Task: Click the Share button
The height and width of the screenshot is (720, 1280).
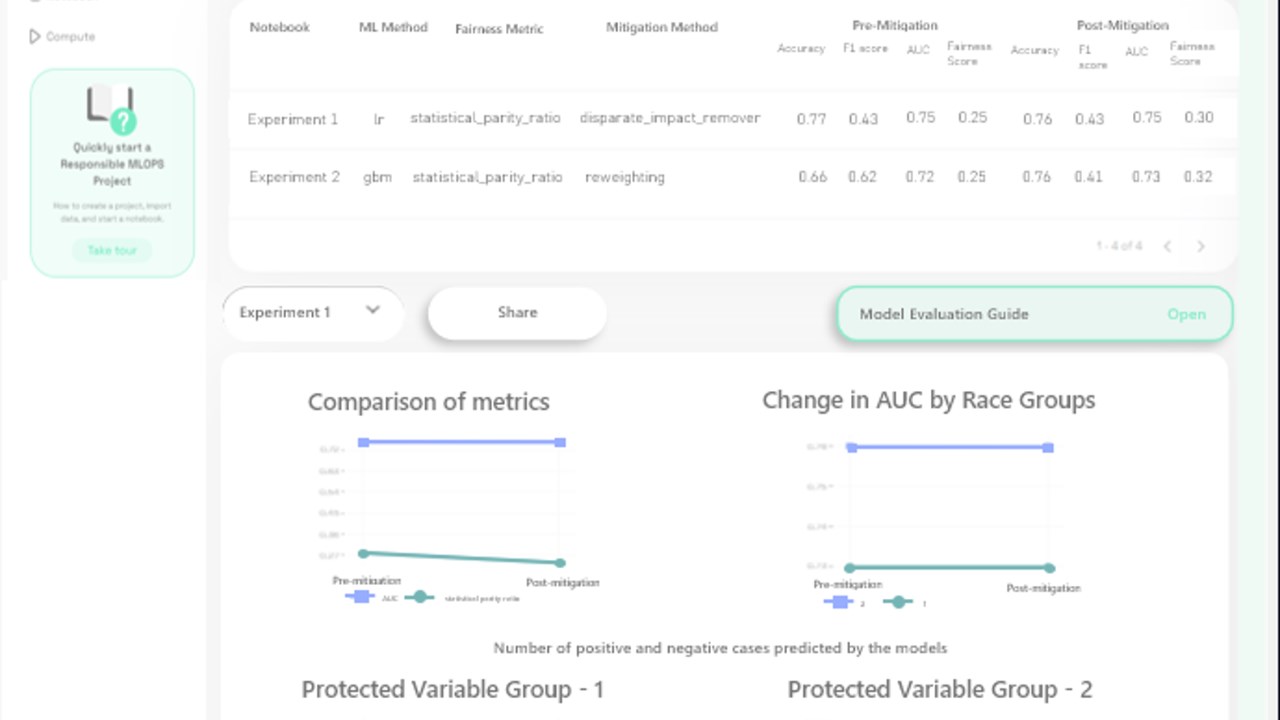Action: tap(517, 313)
